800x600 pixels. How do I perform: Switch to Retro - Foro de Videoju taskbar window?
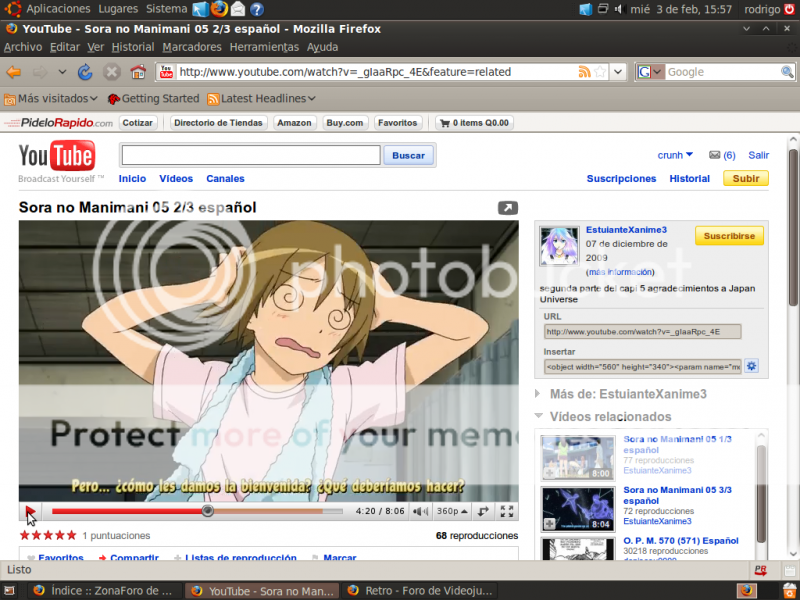(x=421, y=591)
